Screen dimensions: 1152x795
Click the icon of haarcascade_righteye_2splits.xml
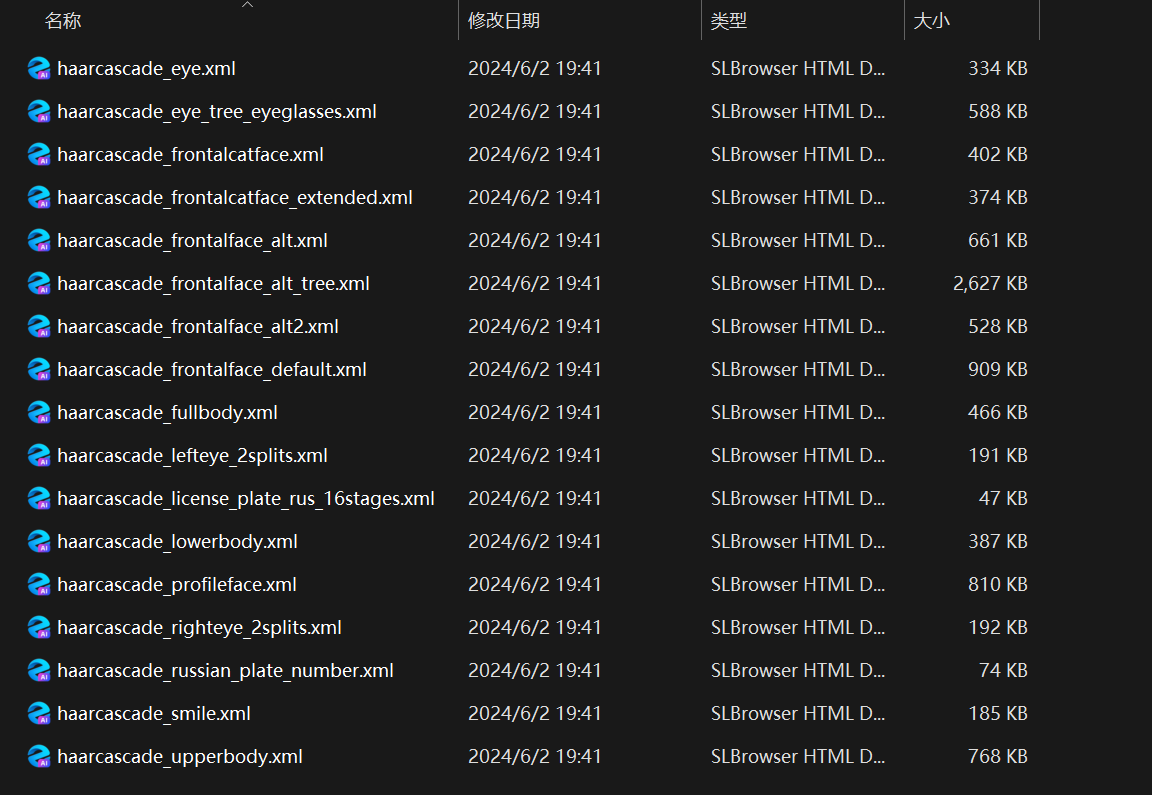click(x=39, y=627)
